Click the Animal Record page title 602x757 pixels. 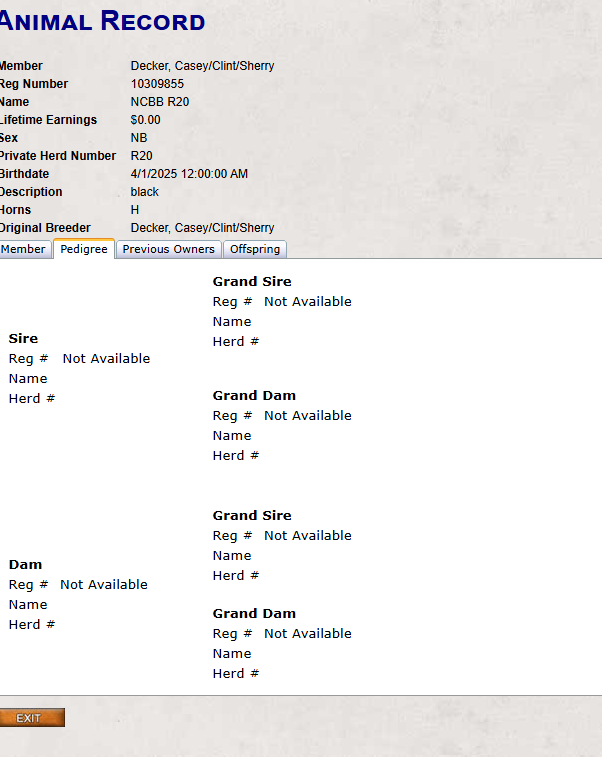pyautogui.click(x=102, y=22)
